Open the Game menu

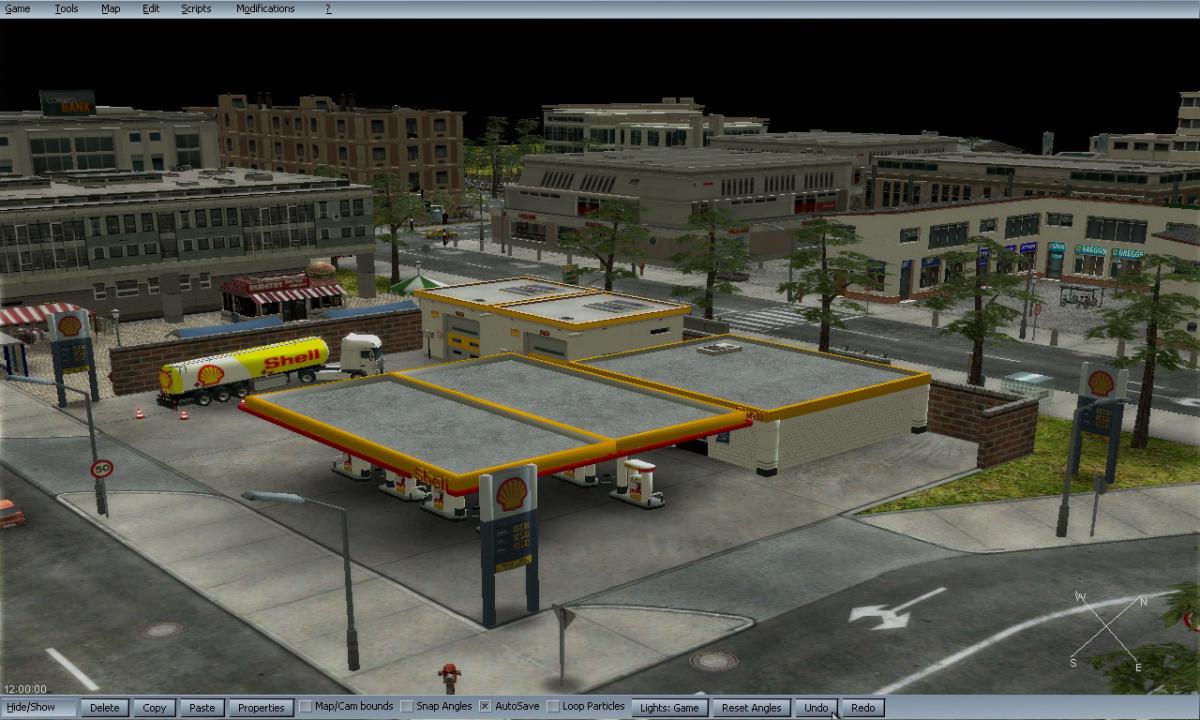[18, 9]
